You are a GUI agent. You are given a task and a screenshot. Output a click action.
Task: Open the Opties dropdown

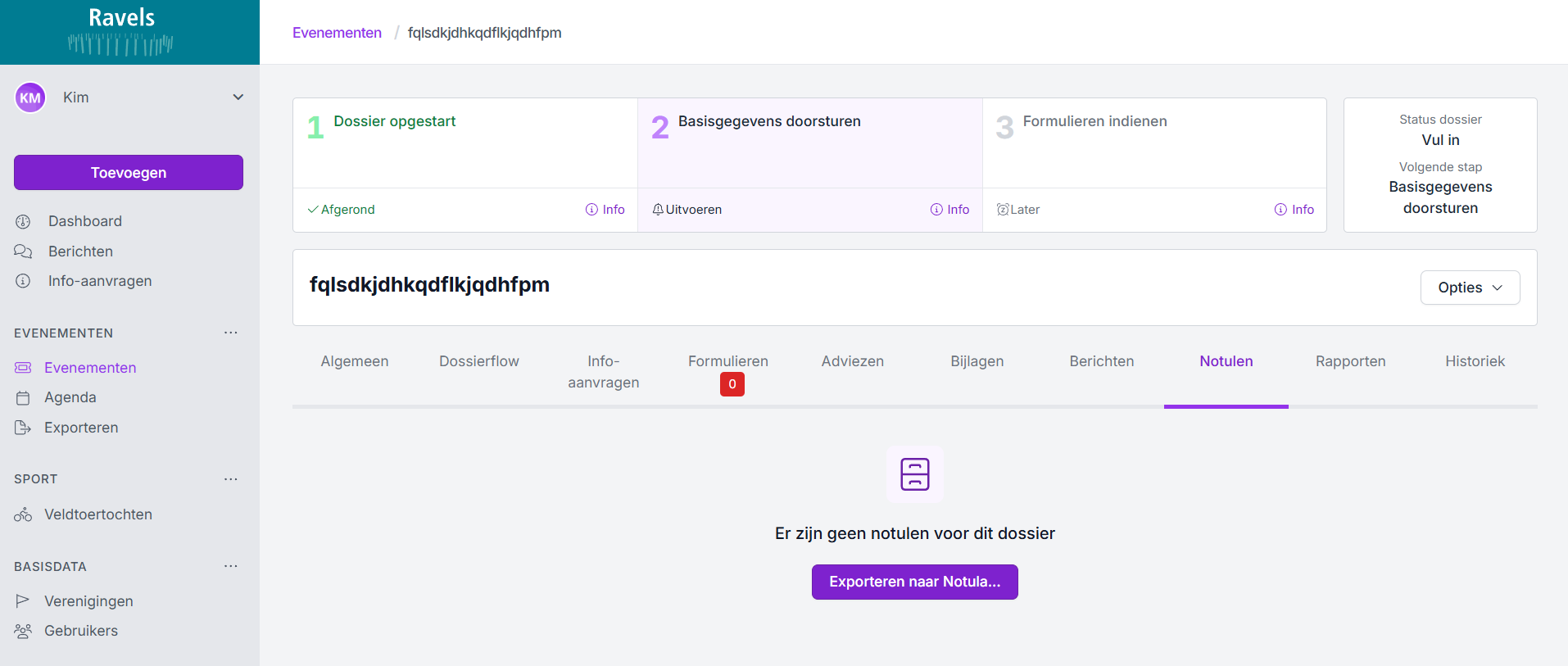coord(1470,288)
